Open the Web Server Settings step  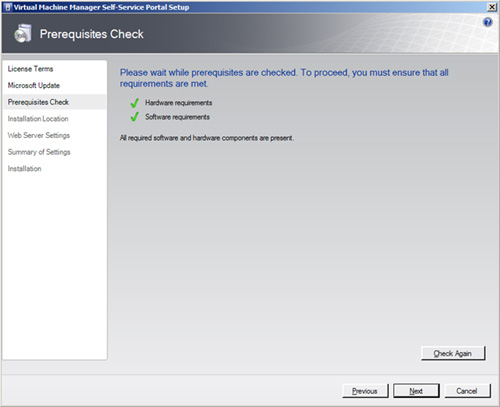39,135
